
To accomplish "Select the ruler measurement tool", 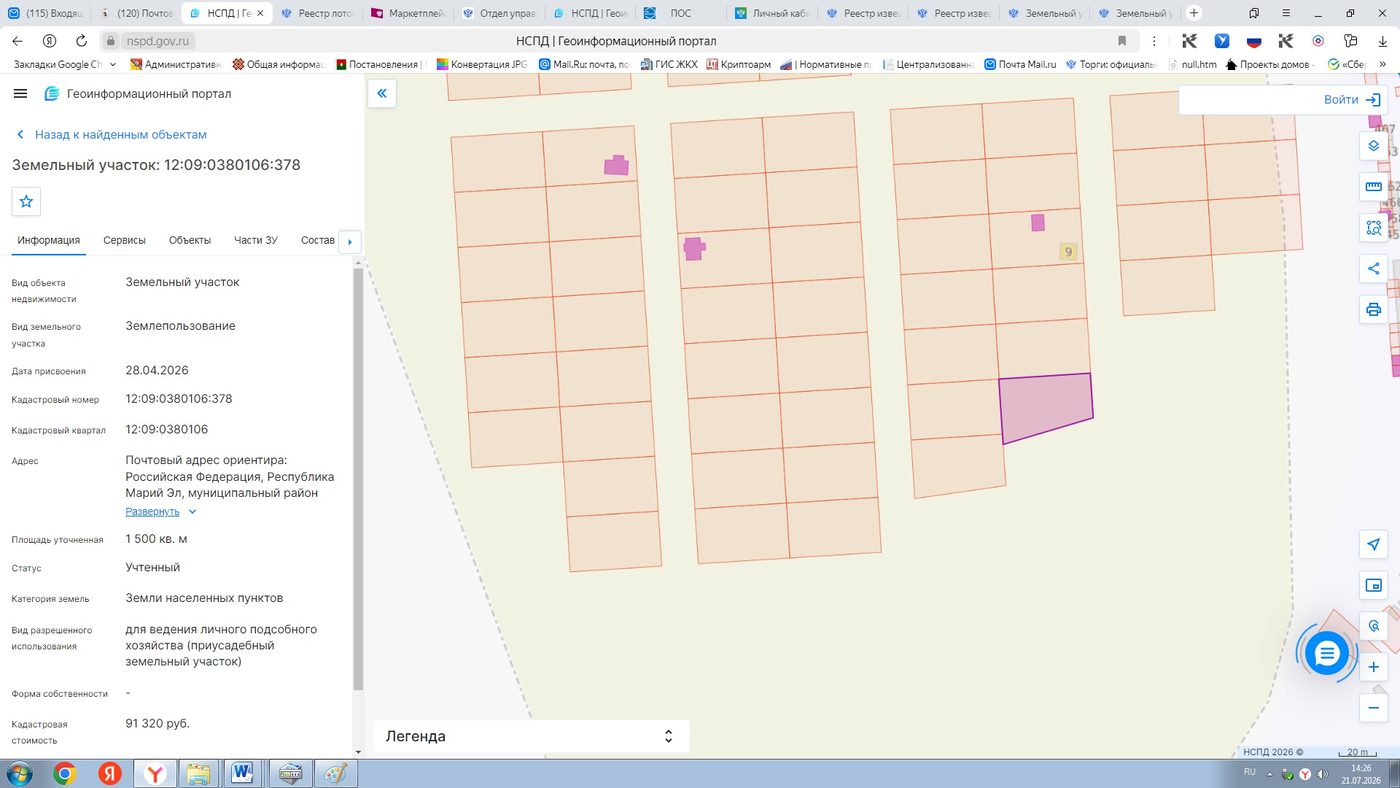I will (1373, 187).
